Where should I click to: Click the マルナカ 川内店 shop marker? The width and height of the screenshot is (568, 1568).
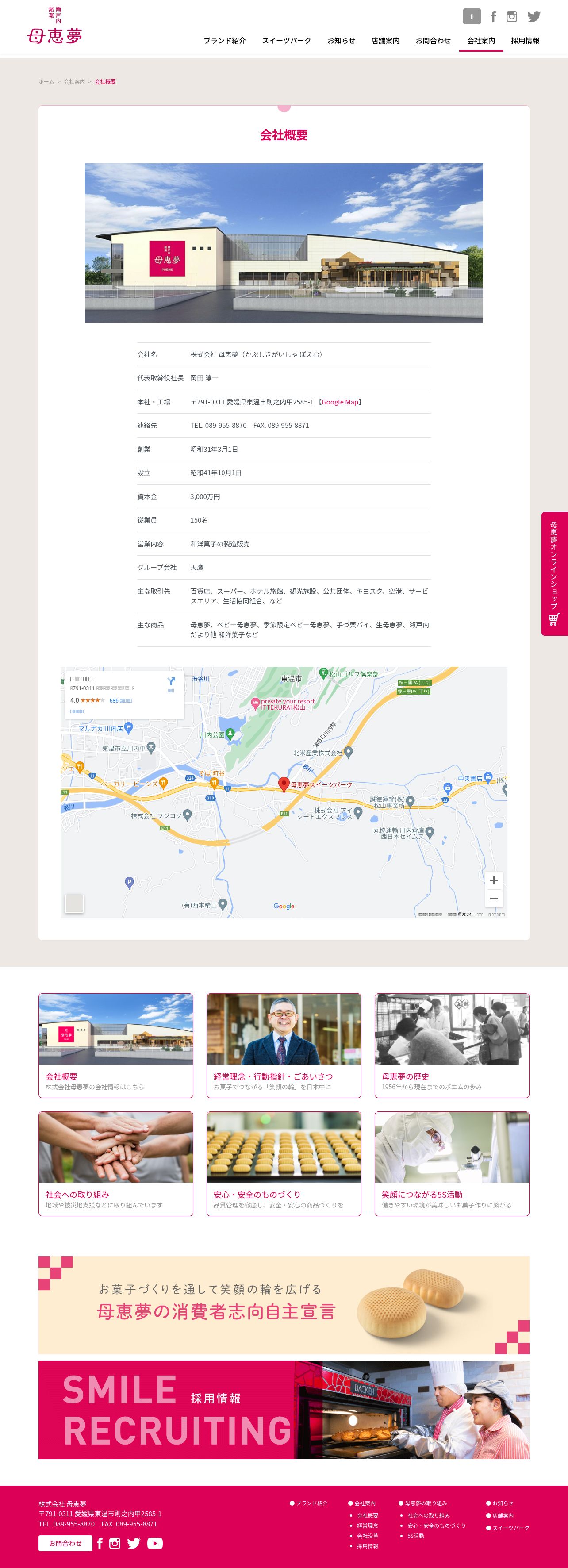[x=128, y=727]
